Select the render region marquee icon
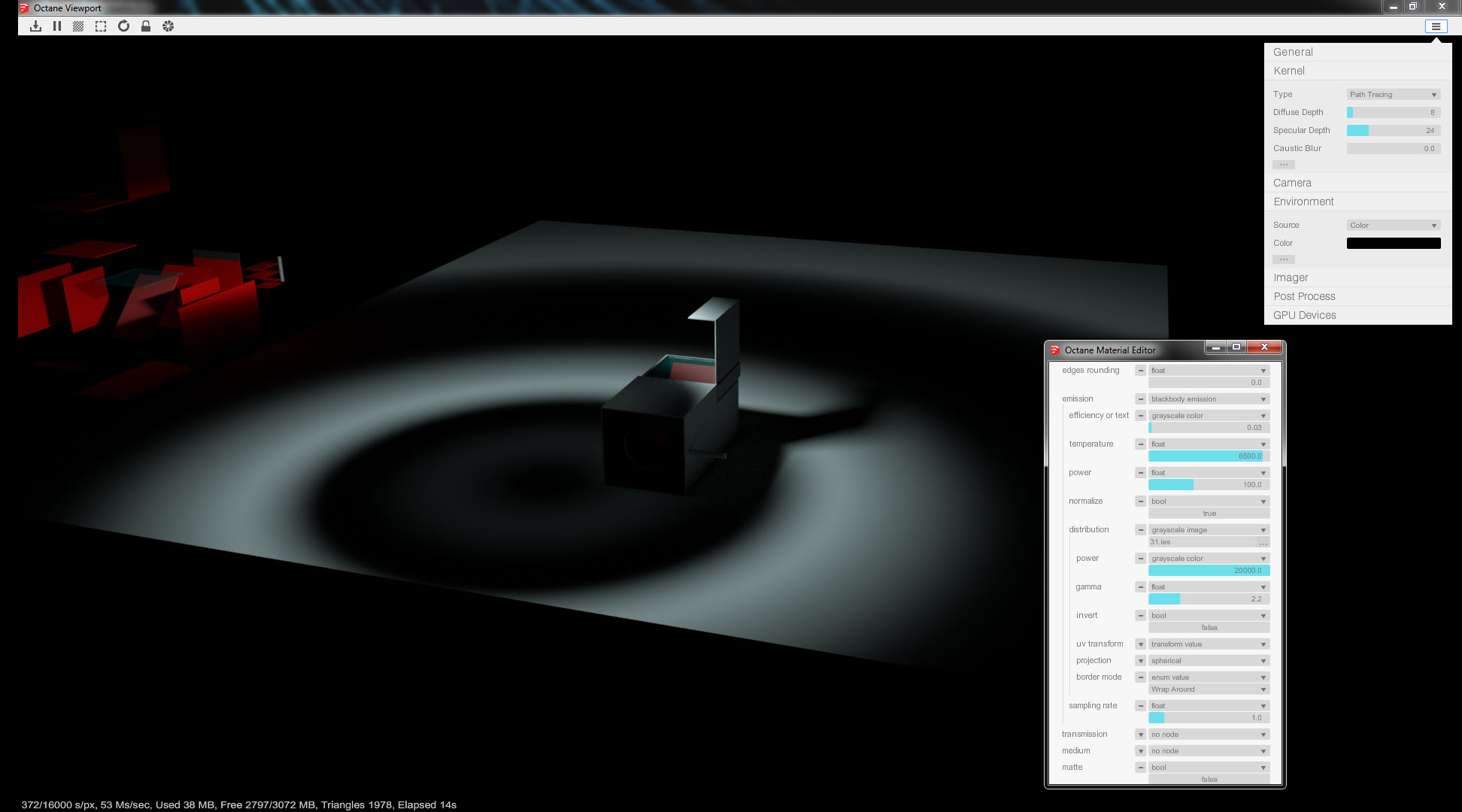This screenshot has width=1462, height=812. click(x=101, y=26)
